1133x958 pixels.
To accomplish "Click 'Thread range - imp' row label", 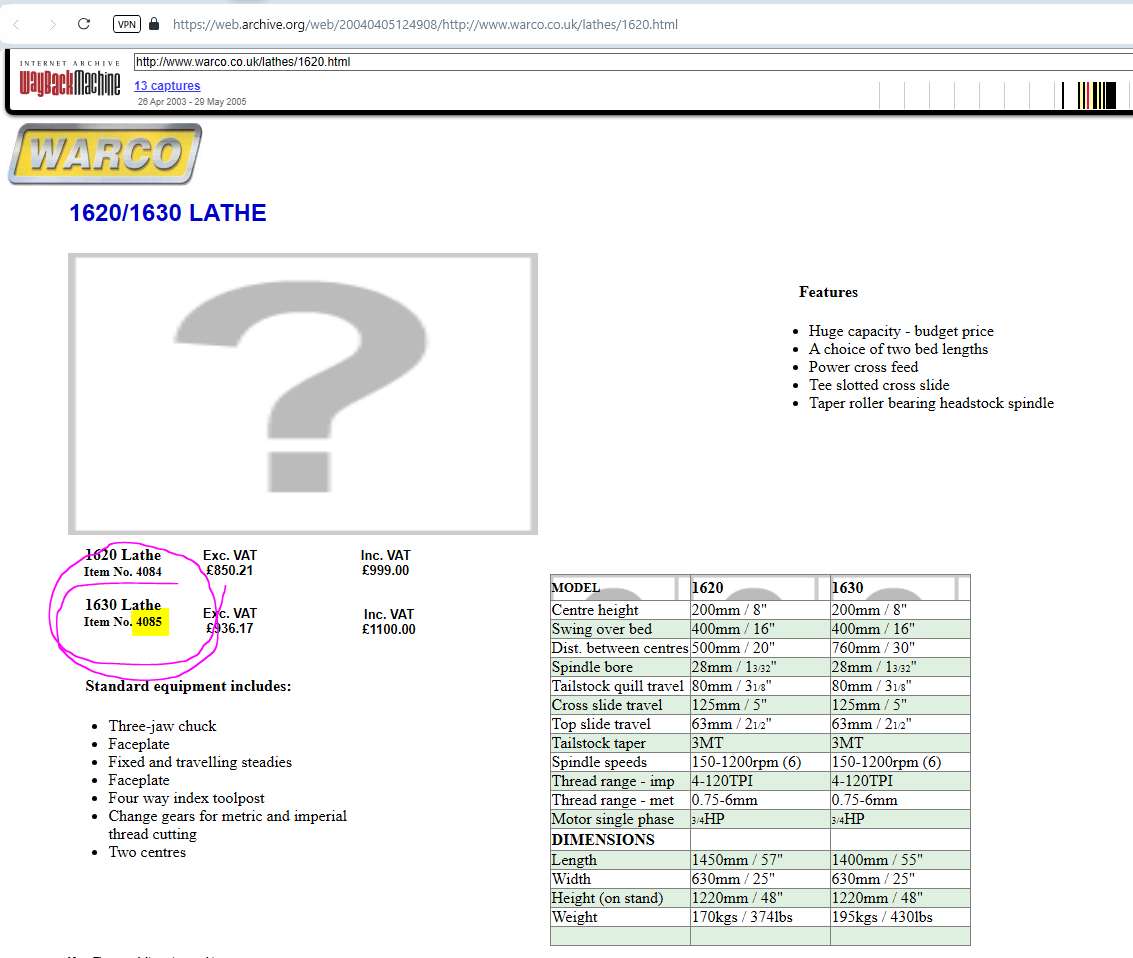I will click(x=613, y=781).
